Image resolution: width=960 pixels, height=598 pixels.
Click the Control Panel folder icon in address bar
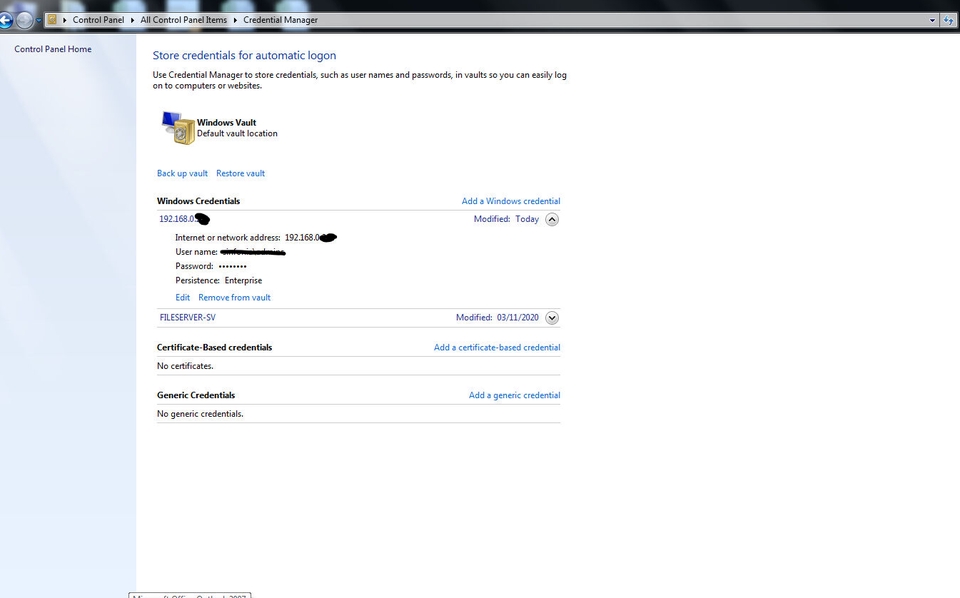[53, 20]
